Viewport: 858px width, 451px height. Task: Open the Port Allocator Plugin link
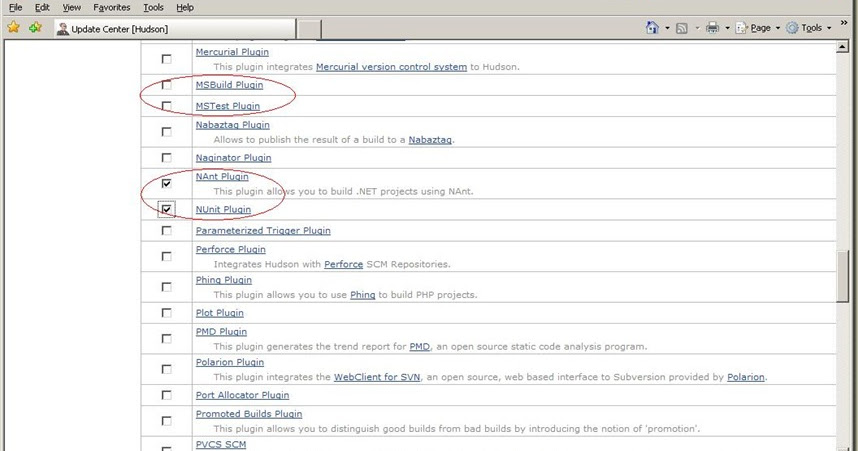[x=242, y=395]
